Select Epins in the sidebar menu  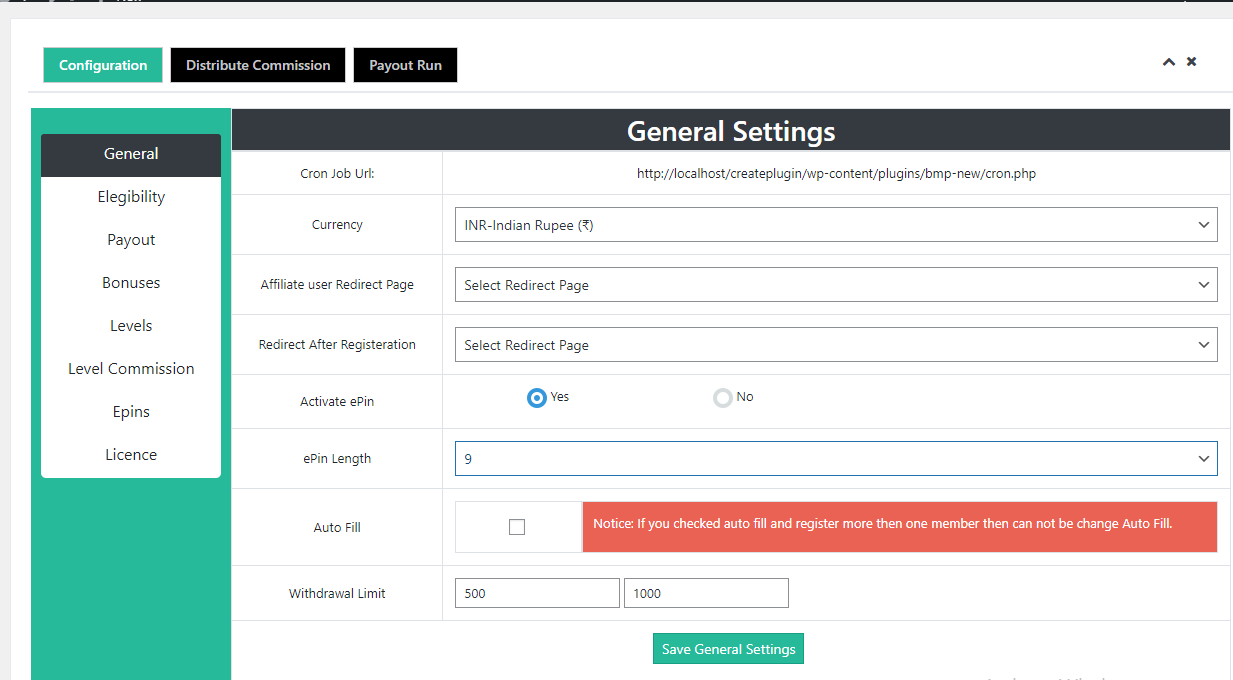(131, 412)
